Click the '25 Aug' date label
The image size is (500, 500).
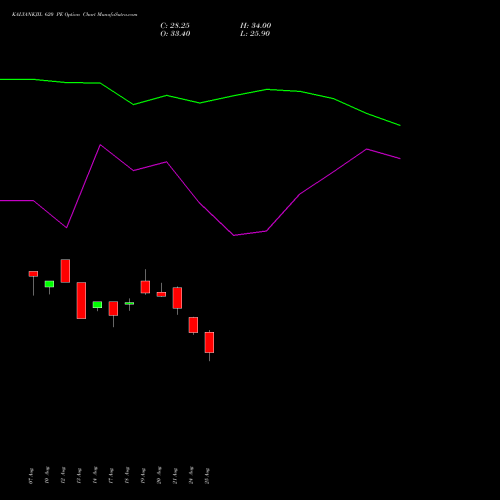pyautogui.click(x=207, y=476)
